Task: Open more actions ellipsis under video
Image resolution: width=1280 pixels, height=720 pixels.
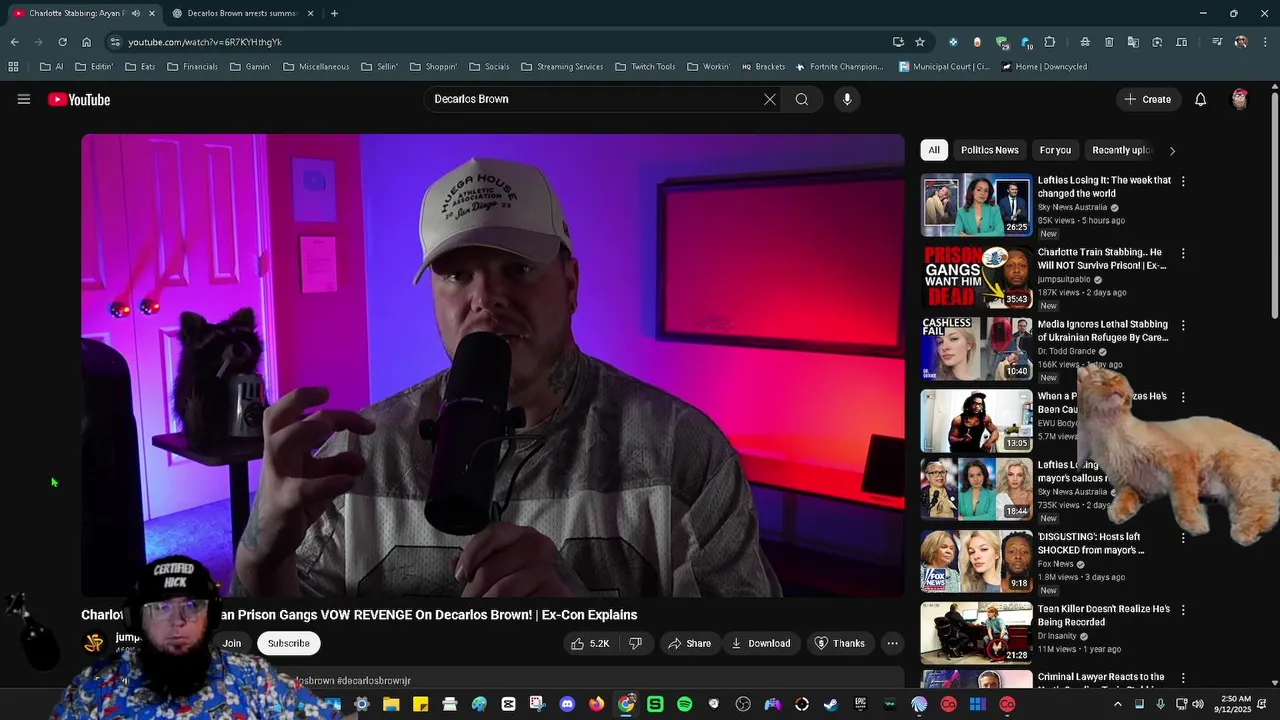Action: click(x=893, y=643)
